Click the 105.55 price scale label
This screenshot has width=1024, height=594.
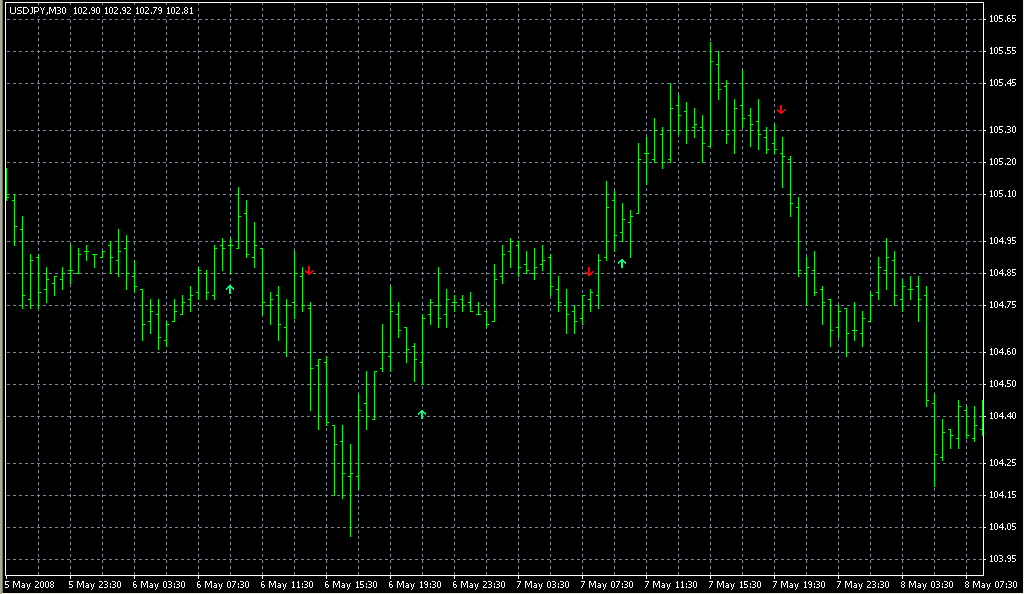coord(1002,51)
